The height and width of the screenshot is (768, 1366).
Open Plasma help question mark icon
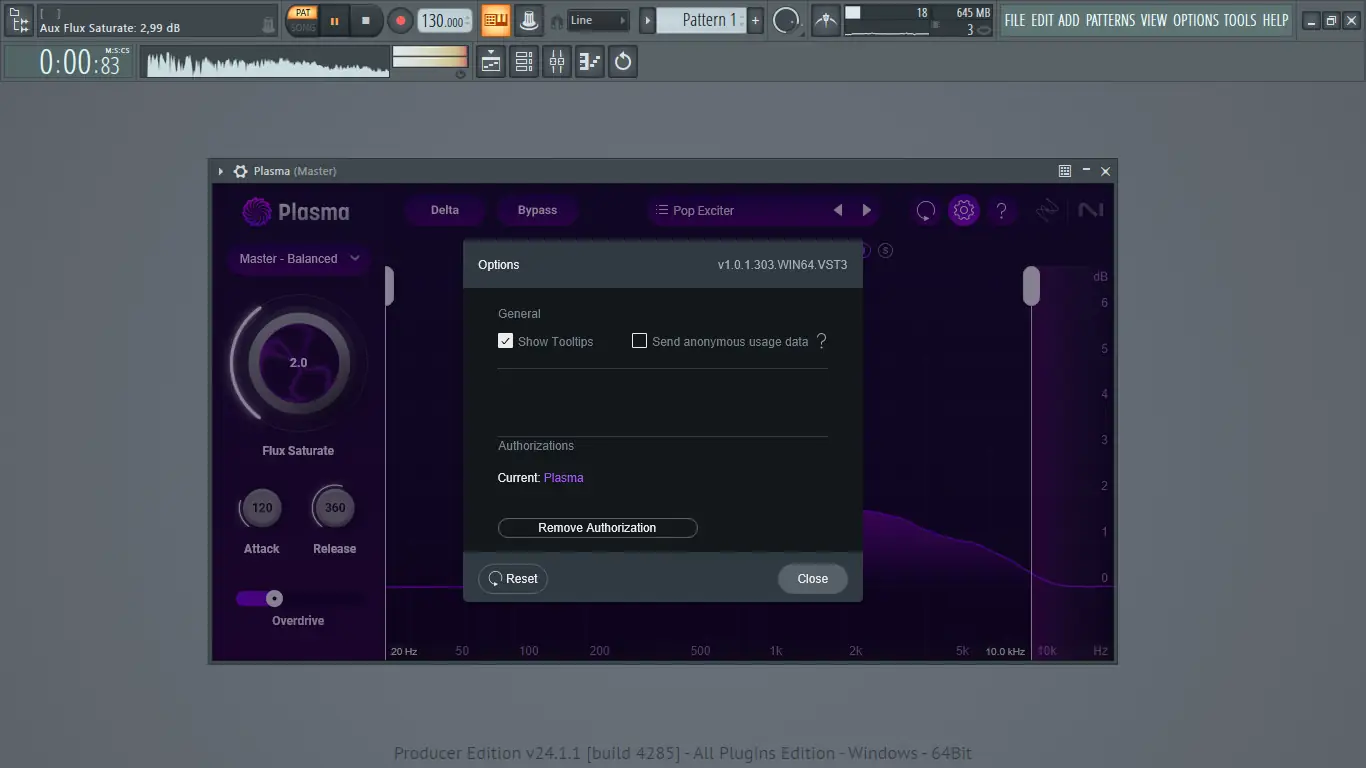(1001, 210)
